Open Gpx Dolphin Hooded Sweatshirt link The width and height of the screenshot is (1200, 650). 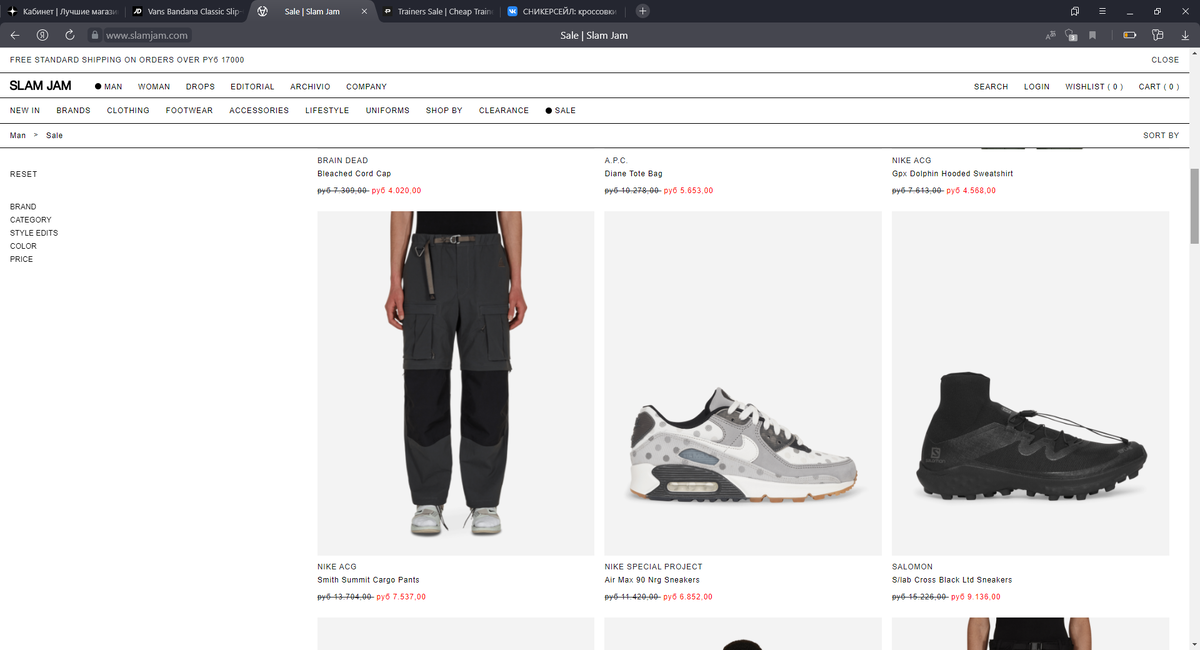[x=953, y=174]
